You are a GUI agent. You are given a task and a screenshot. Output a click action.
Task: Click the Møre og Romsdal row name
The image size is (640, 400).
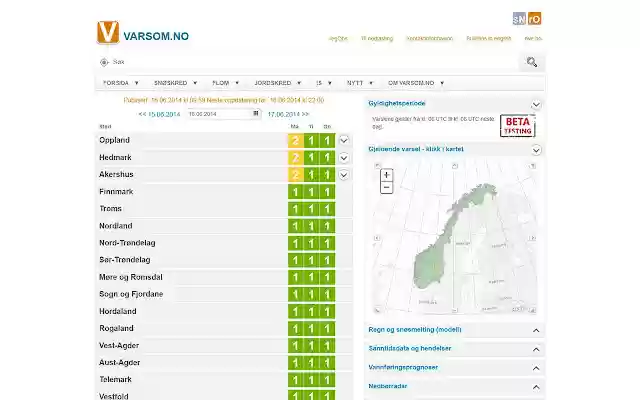click(x=131, y=277)
